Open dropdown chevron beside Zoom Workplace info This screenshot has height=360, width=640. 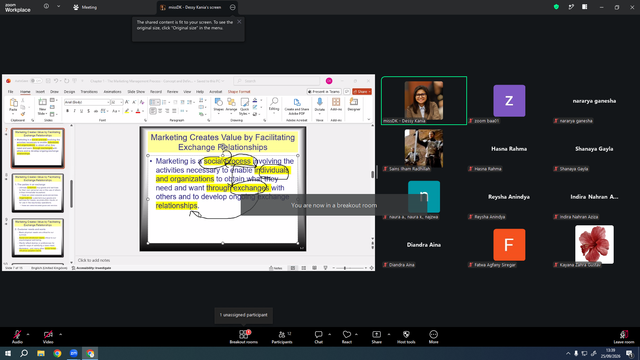(58, 7)
